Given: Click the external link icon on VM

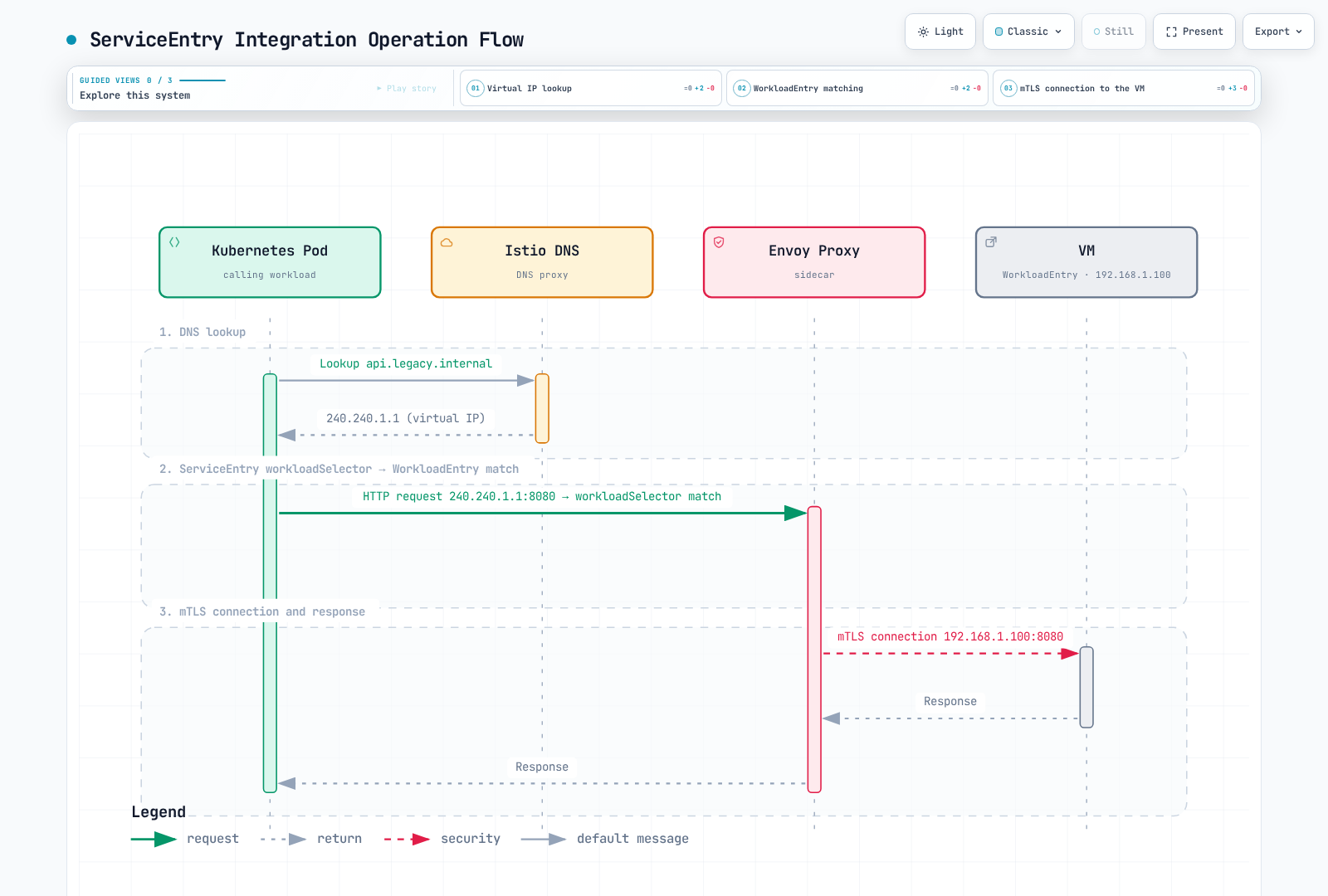Looking at the screenshot, I should 991,242.
